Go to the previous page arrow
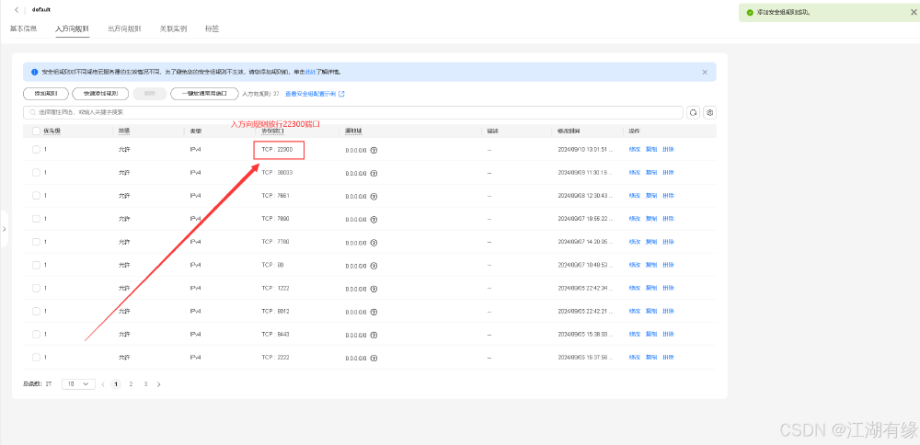Image resolution: width=920 pixels, height=445 pixels. [x=103, y=384]
